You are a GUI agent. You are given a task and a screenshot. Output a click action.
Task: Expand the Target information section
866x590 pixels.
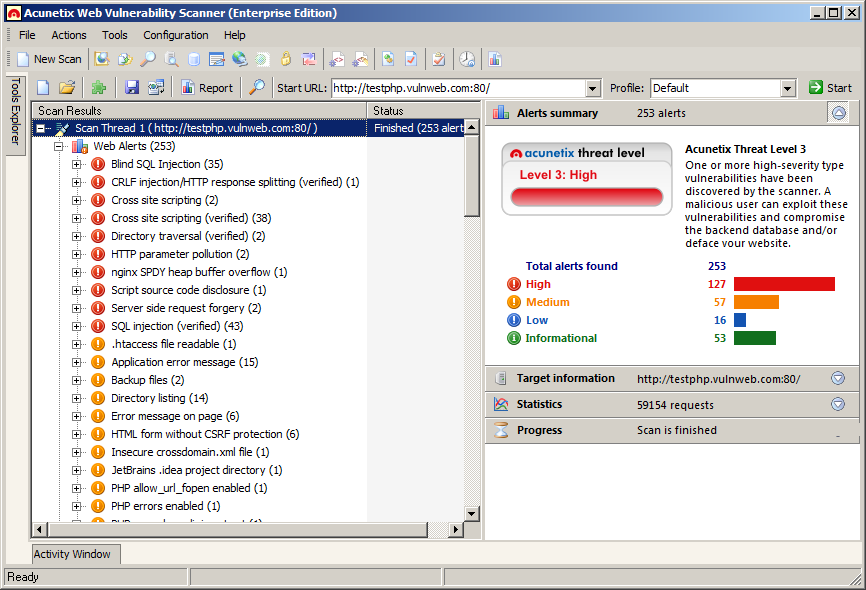coord(838,378)
